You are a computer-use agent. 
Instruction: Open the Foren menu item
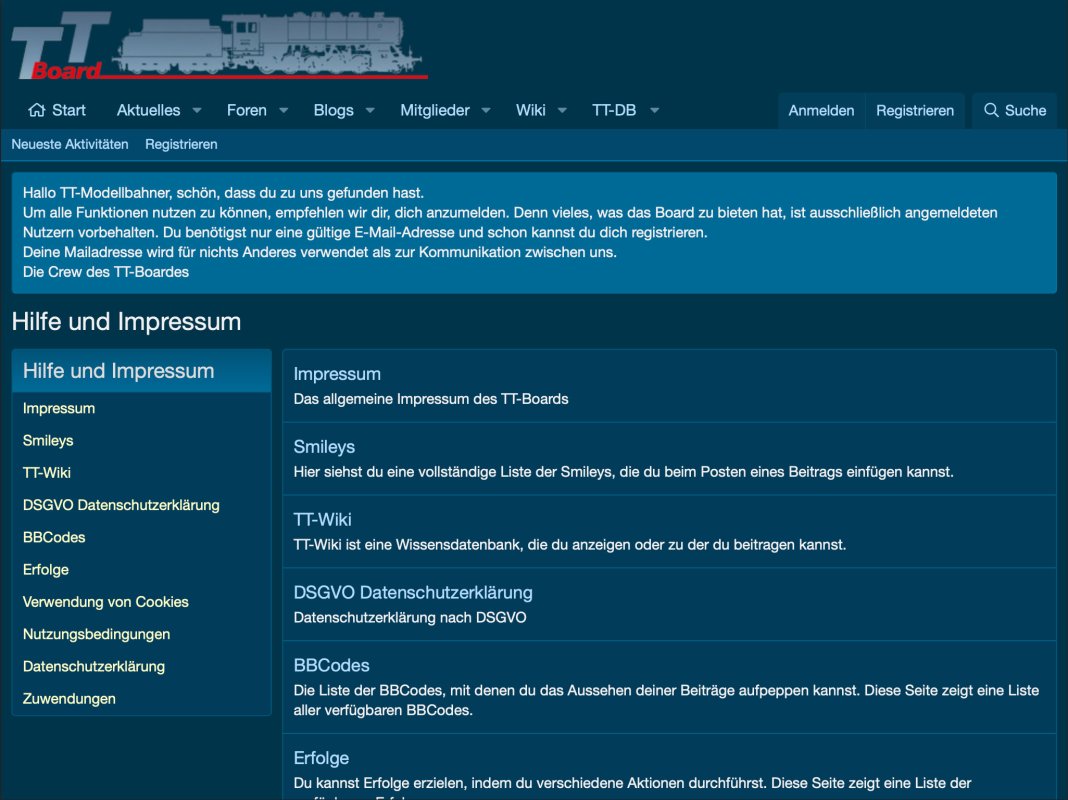pos(246,110)
